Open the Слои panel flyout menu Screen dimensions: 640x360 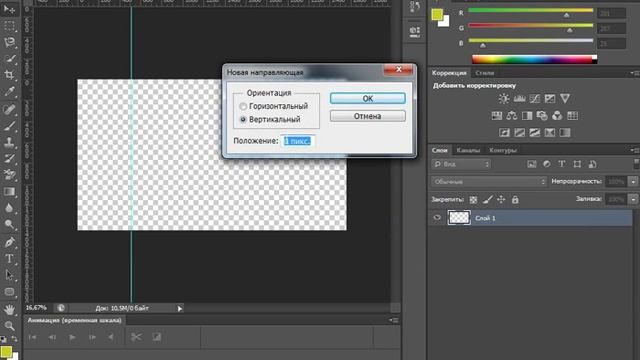pos(634,150)
